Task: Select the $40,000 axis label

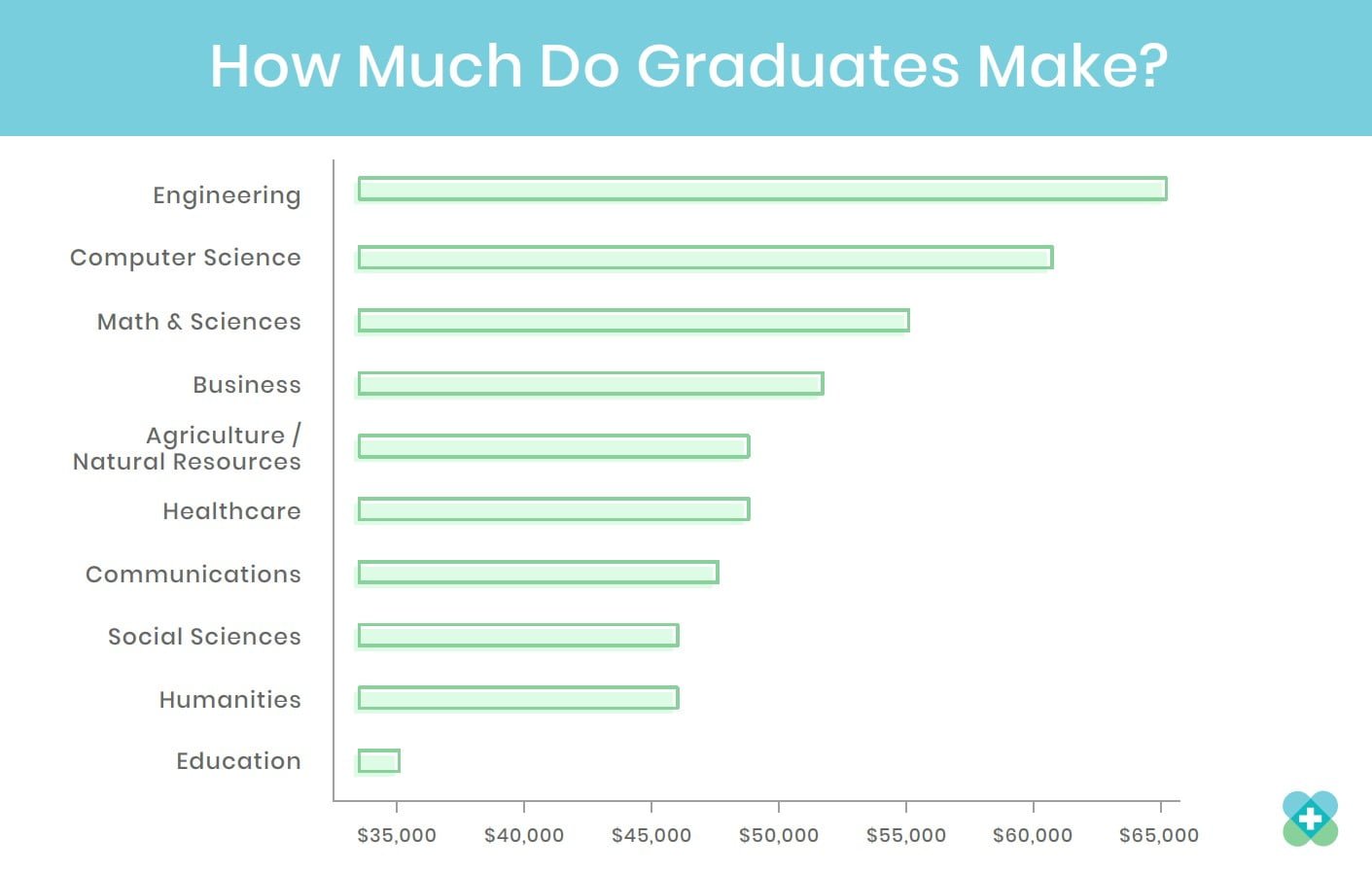Action: pos(524,835)
